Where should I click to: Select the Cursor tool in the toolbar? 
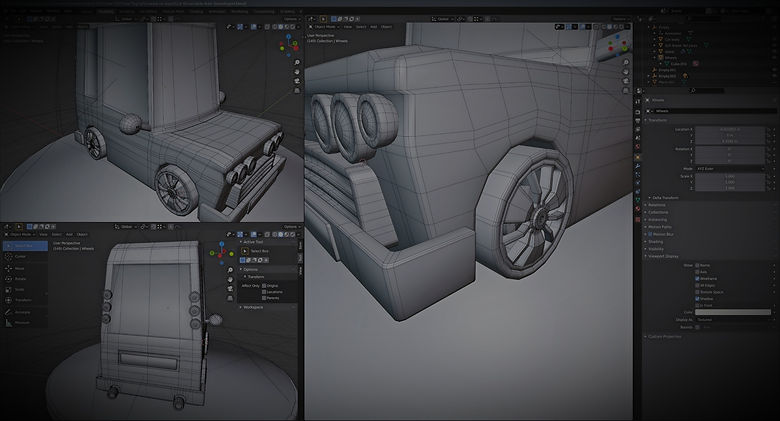20,256
